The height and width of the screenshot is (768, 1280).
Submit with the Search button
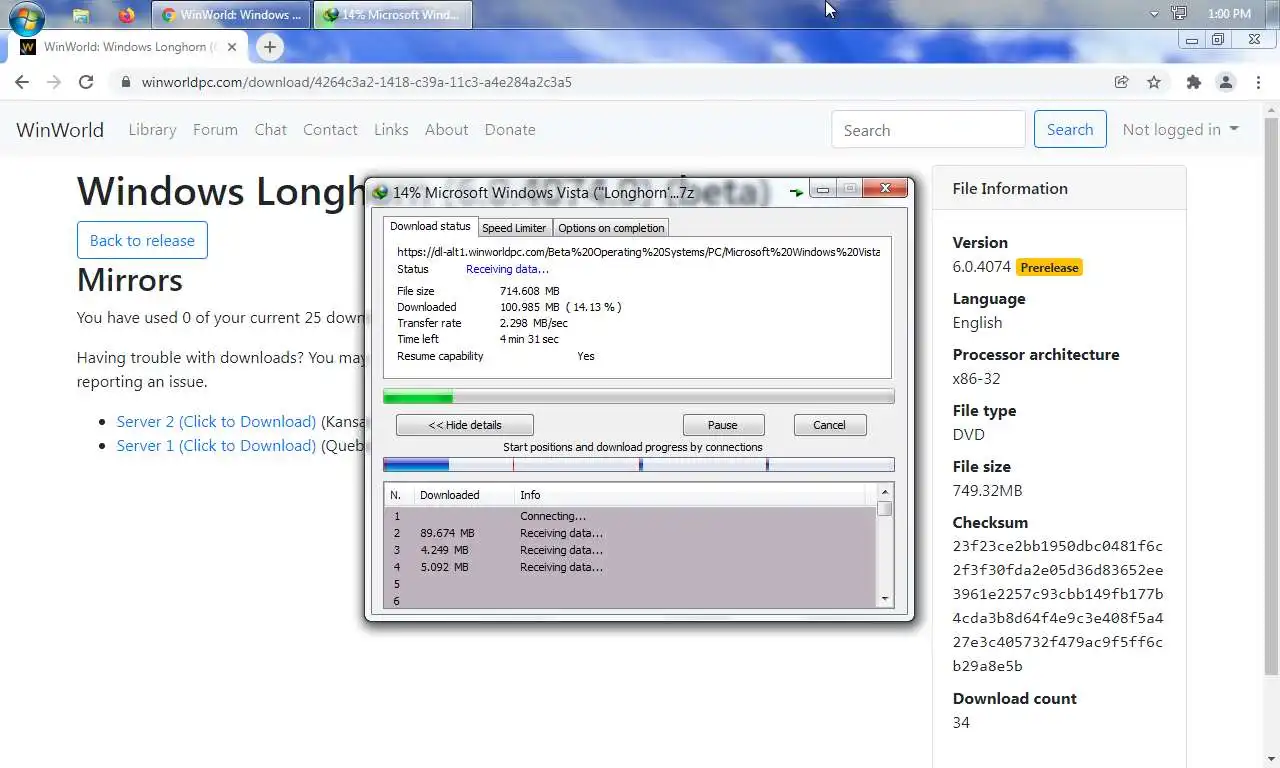click(1070, 130)
